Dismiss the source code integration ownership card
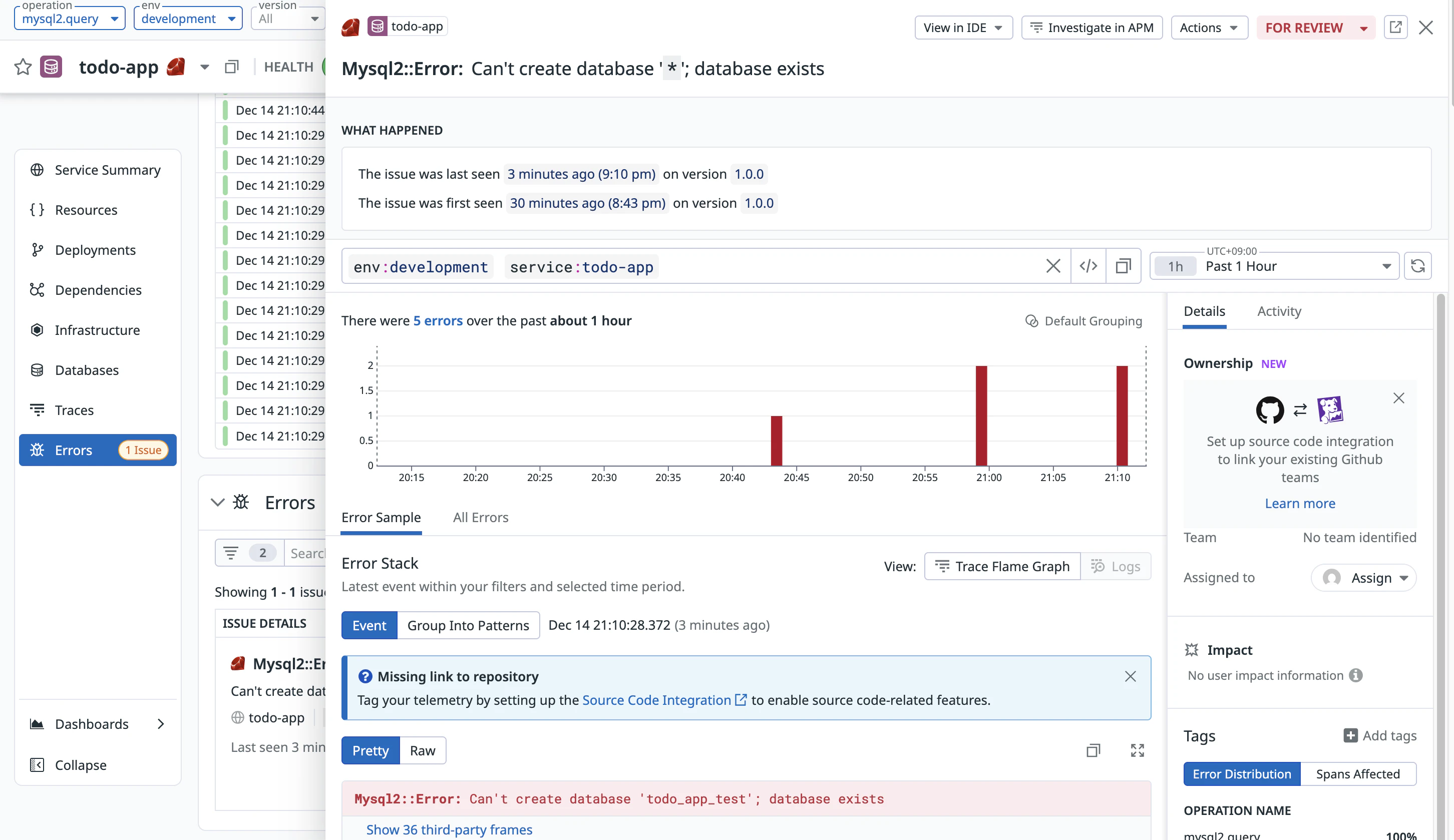The width and height of the screenshot is (1454, 840). click(x=1398, y=398)
